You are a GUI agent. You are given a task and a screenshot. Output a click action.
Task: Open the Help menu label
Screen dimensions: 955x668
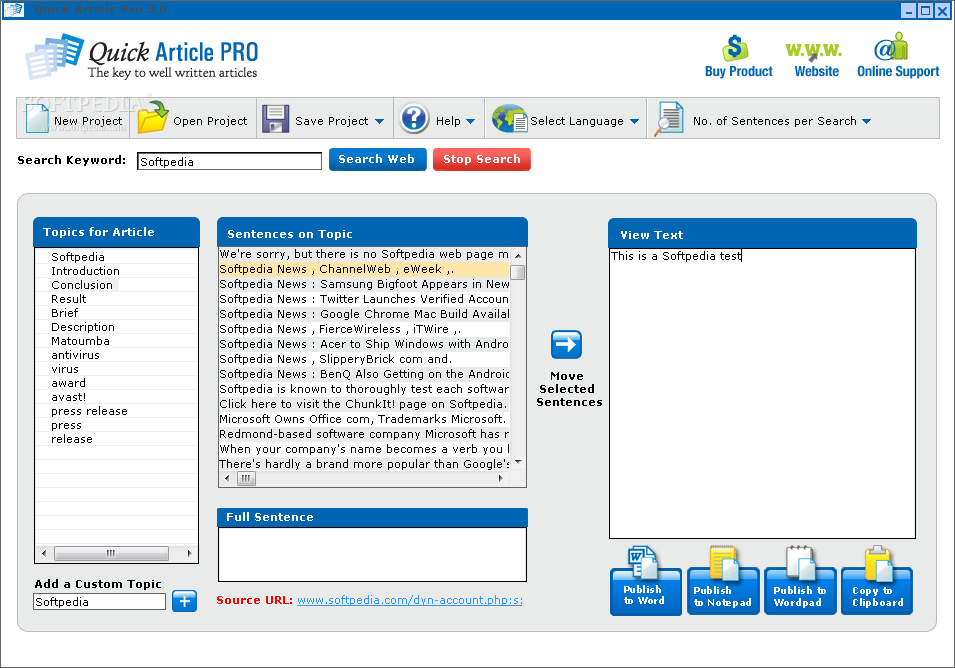coord(448,121)
